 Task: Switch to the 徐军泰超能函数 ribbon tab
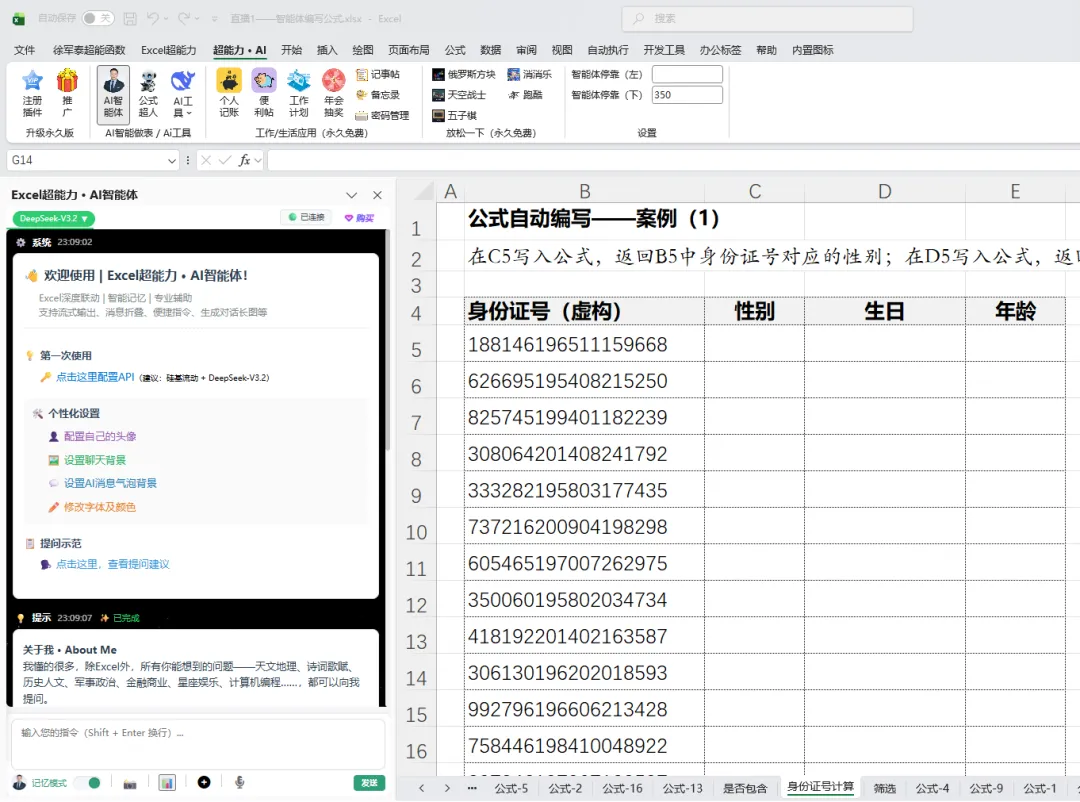pos(89,50)
